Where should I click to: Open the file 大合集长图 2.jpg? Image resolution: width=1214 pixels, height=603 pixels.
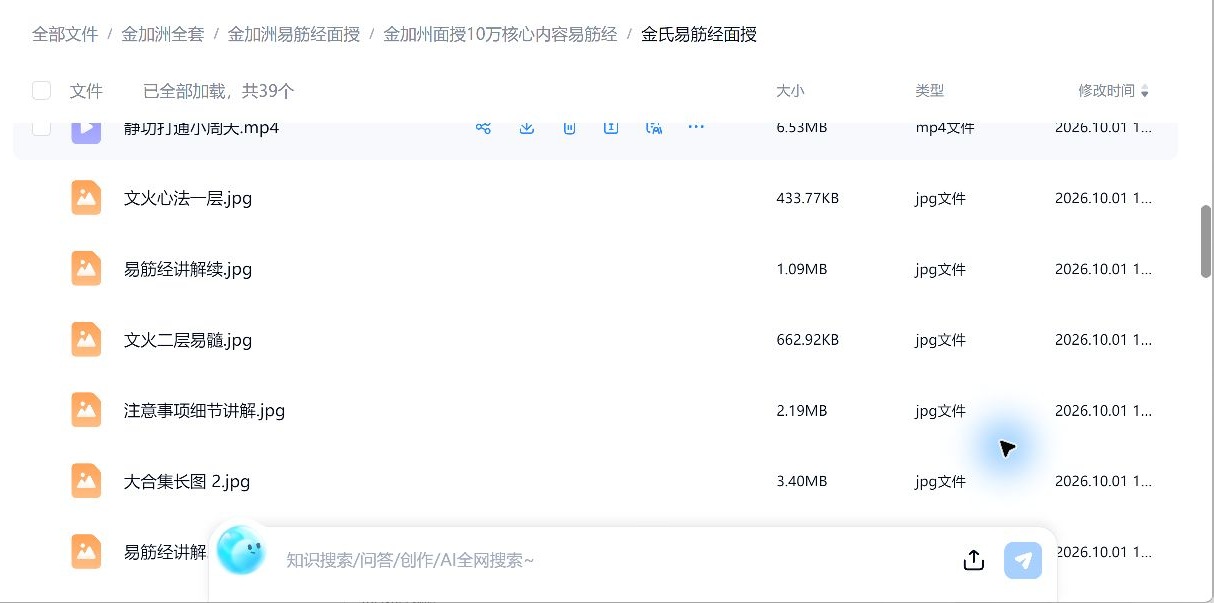[187, 481]
